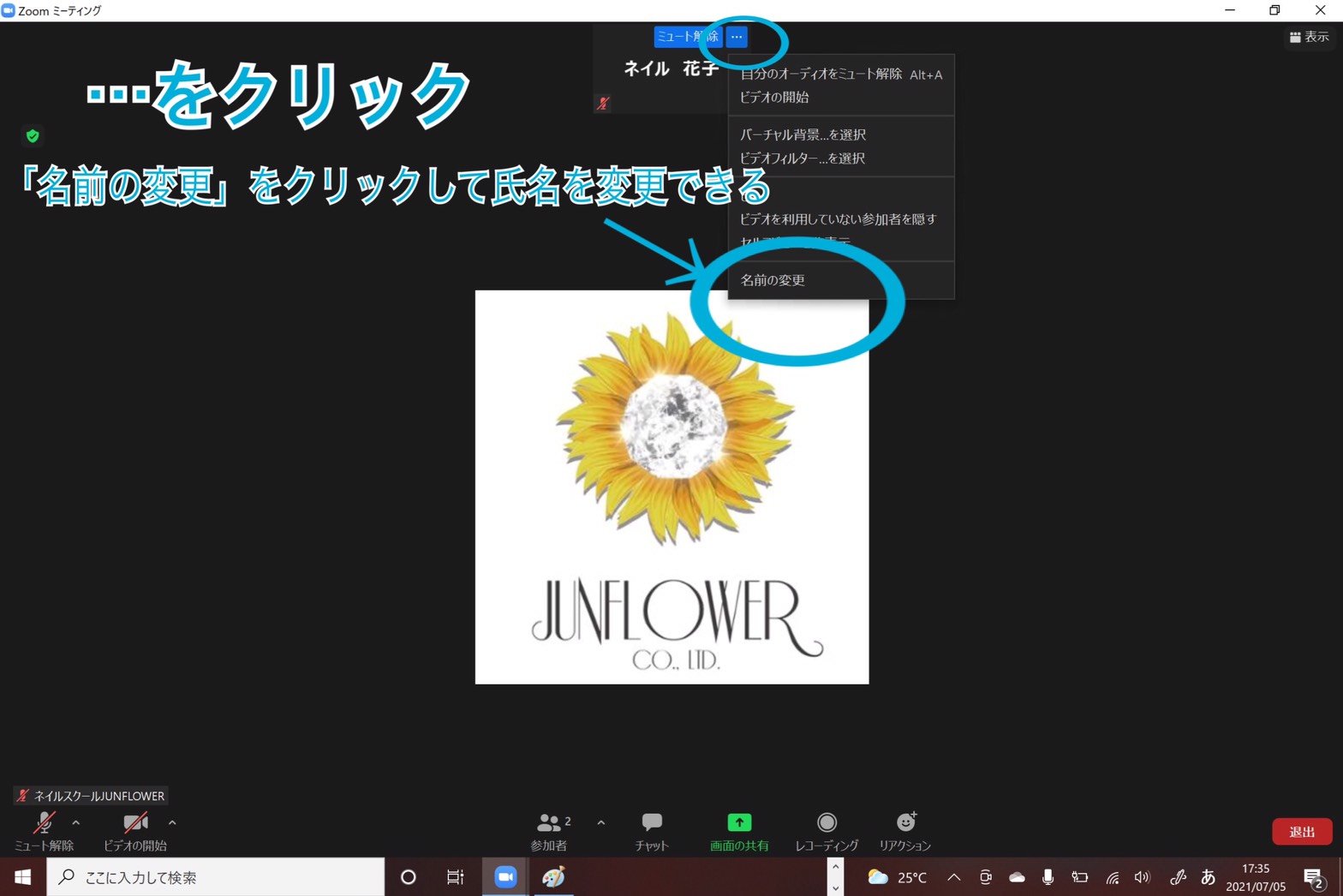This screenshot has height=896, width=1343.
Task: Click the green encryption shield icon
Action: (33, 136)
